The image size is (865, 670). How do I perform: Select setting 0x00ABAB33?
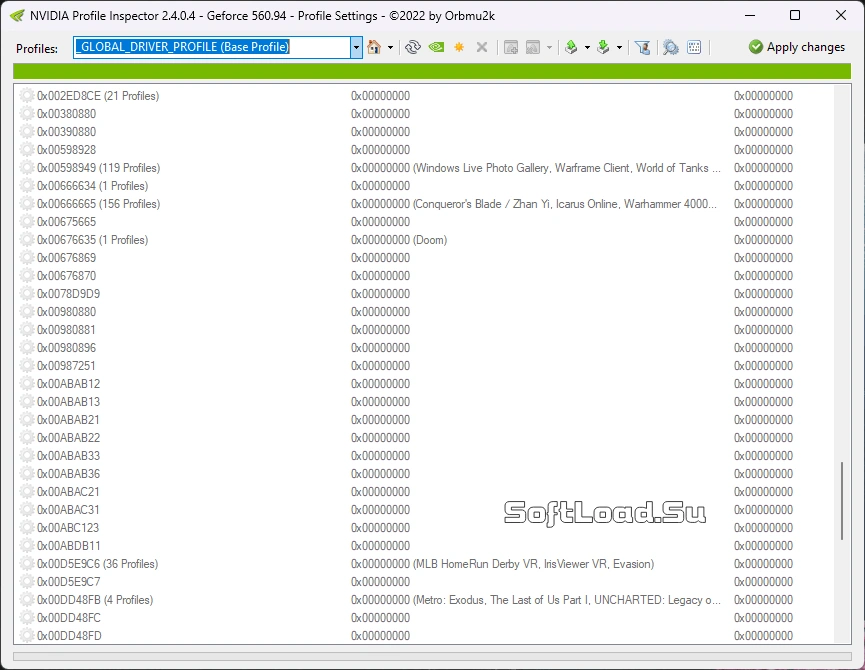click(x=68, y=455)
